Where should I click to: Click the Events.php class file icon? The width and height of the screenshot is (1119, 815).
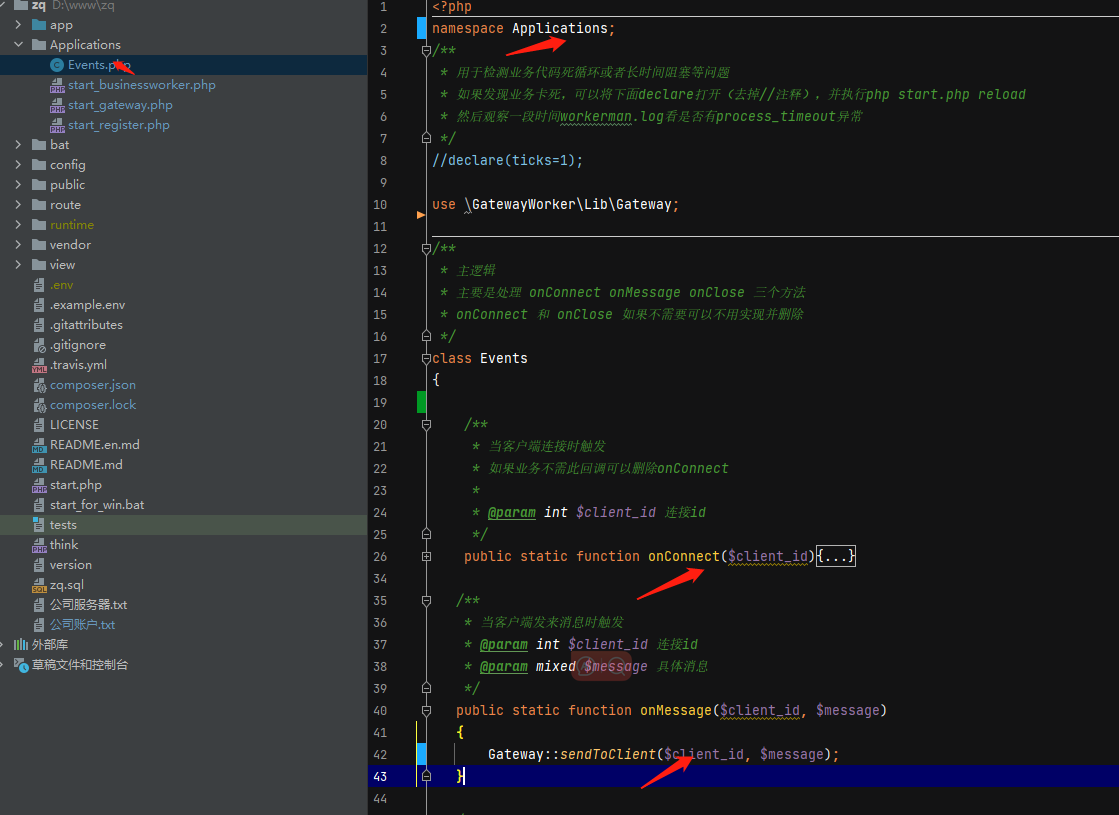(x=57, y=65)
